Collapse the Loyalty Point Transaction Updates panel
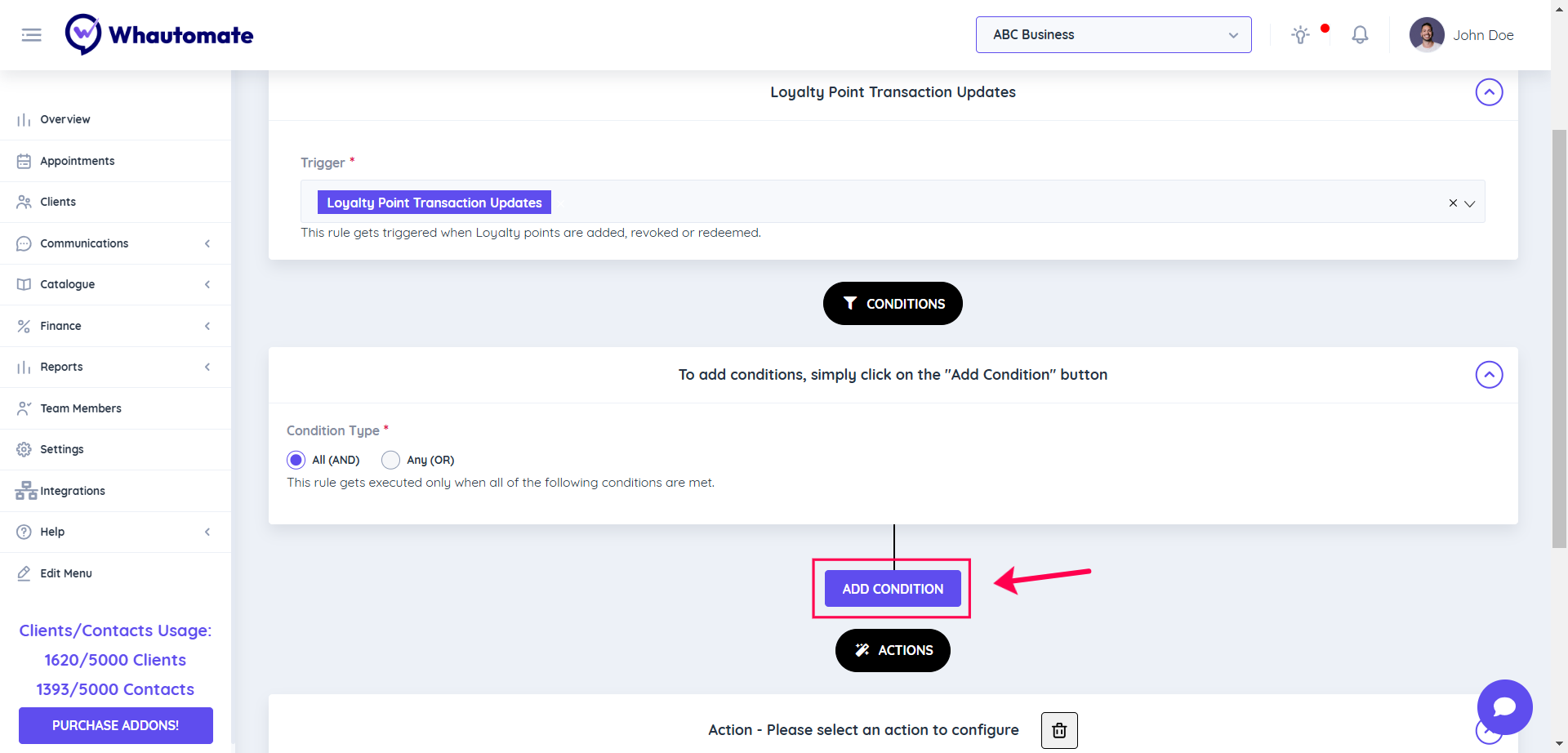1568x753 pixels. pyautogui.click(x=1489, y=92)
